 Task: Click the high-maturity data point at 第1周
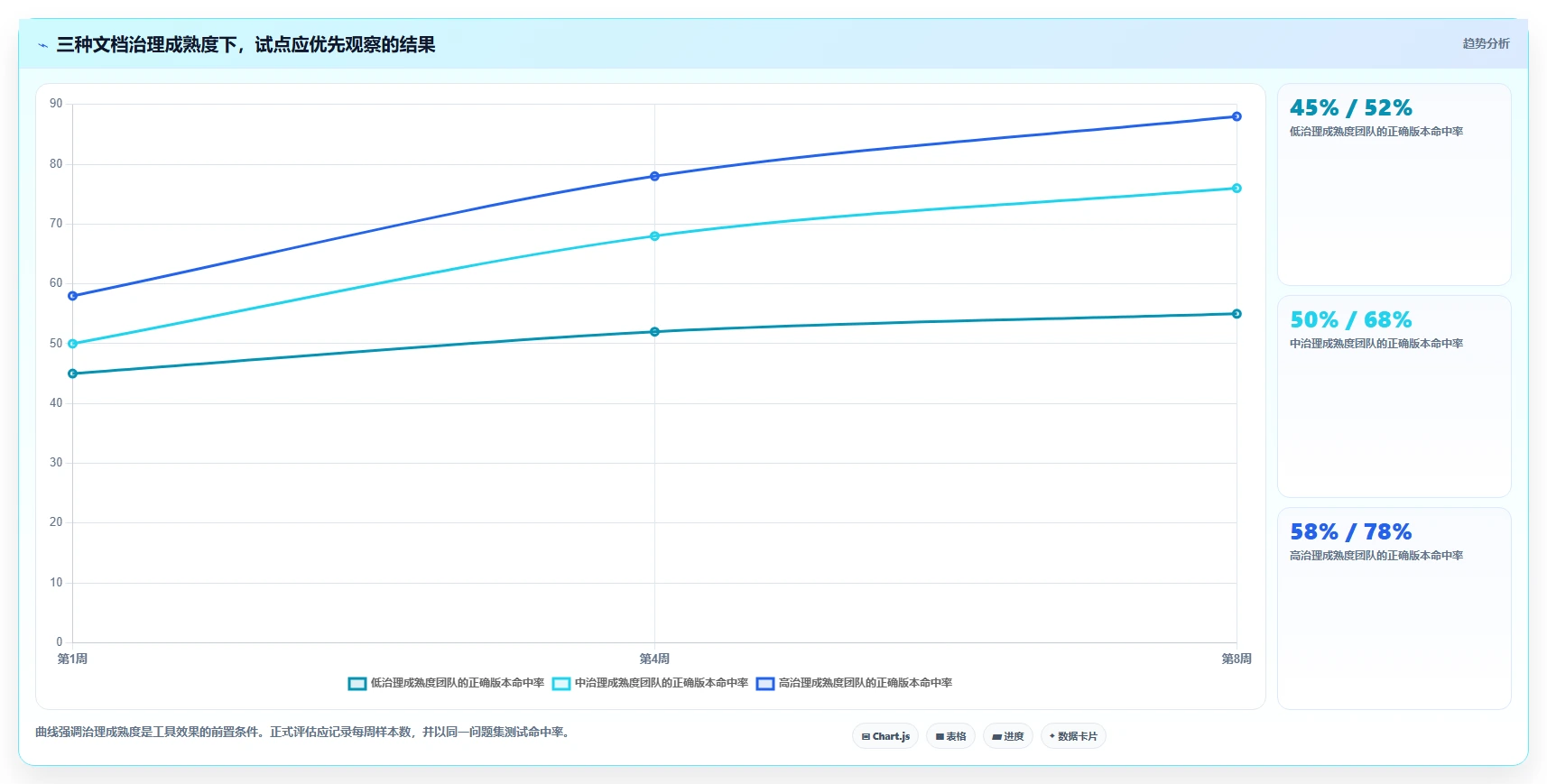click(x=73, y=296)
